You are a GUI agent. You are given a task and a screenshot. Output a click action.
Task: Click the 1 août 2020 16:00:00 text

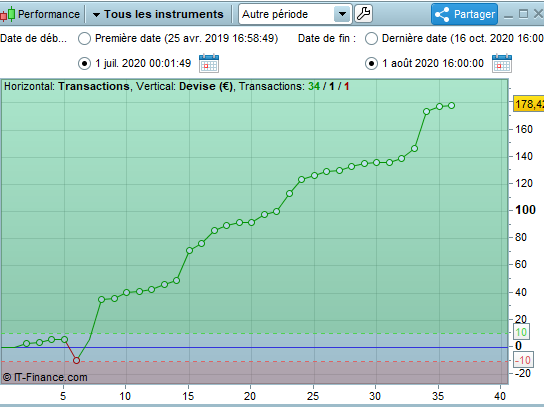pos(433,63)
